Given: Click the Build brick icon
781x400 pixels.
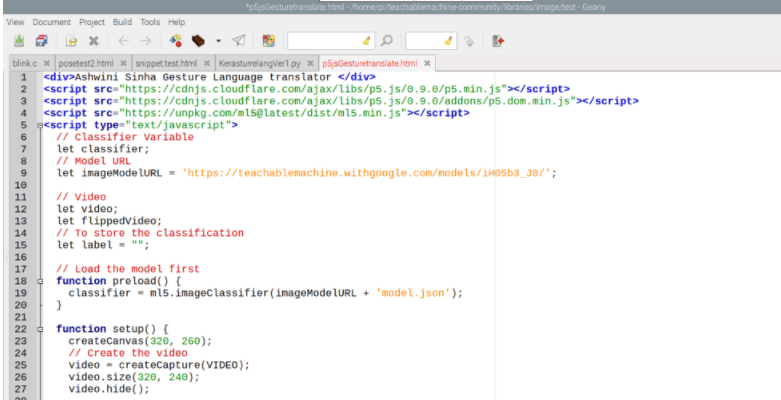Looking at the screenshot, I should [x=199, y=41].
